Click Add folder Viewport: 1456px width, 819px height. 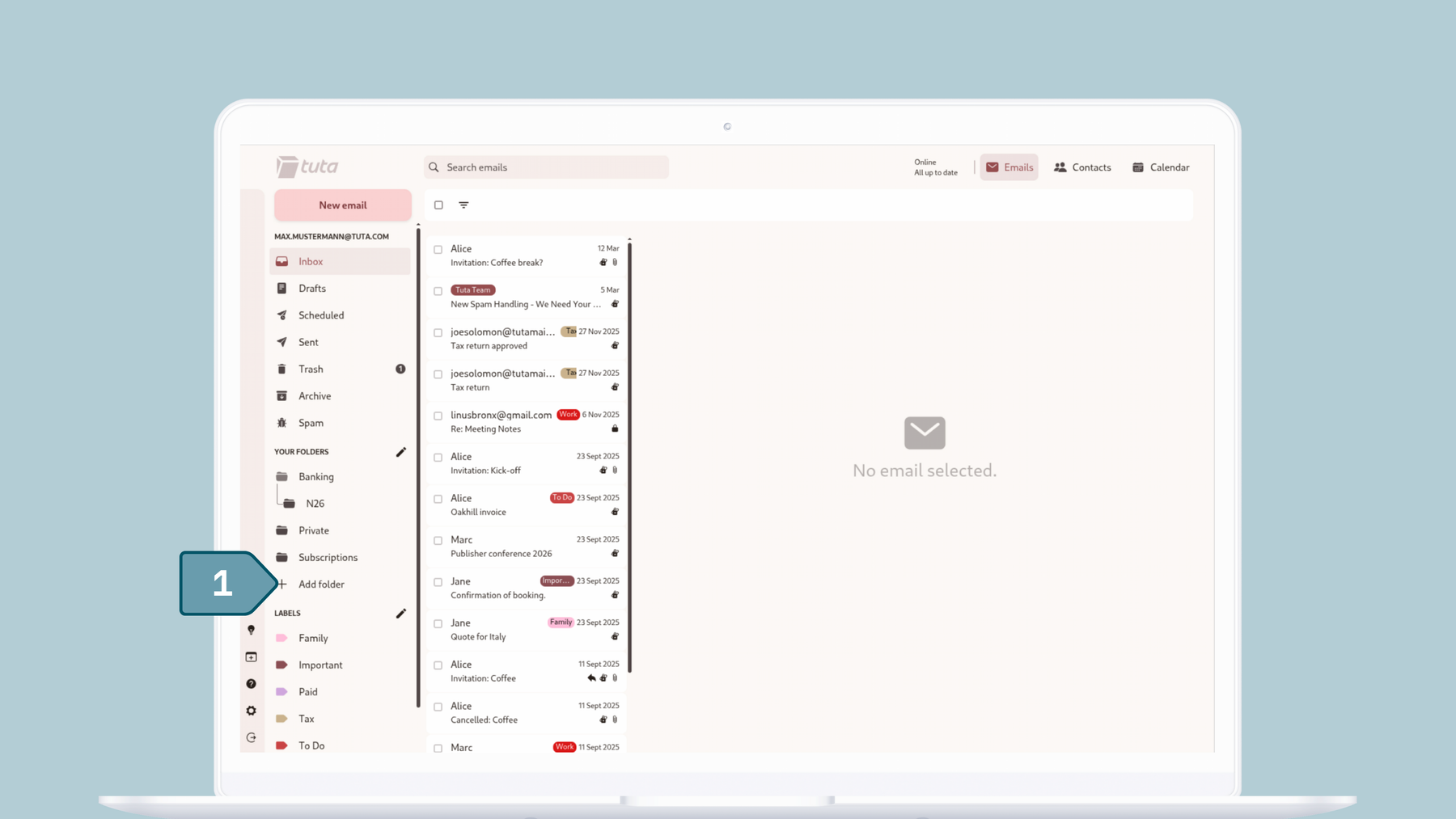coord(320,584)
